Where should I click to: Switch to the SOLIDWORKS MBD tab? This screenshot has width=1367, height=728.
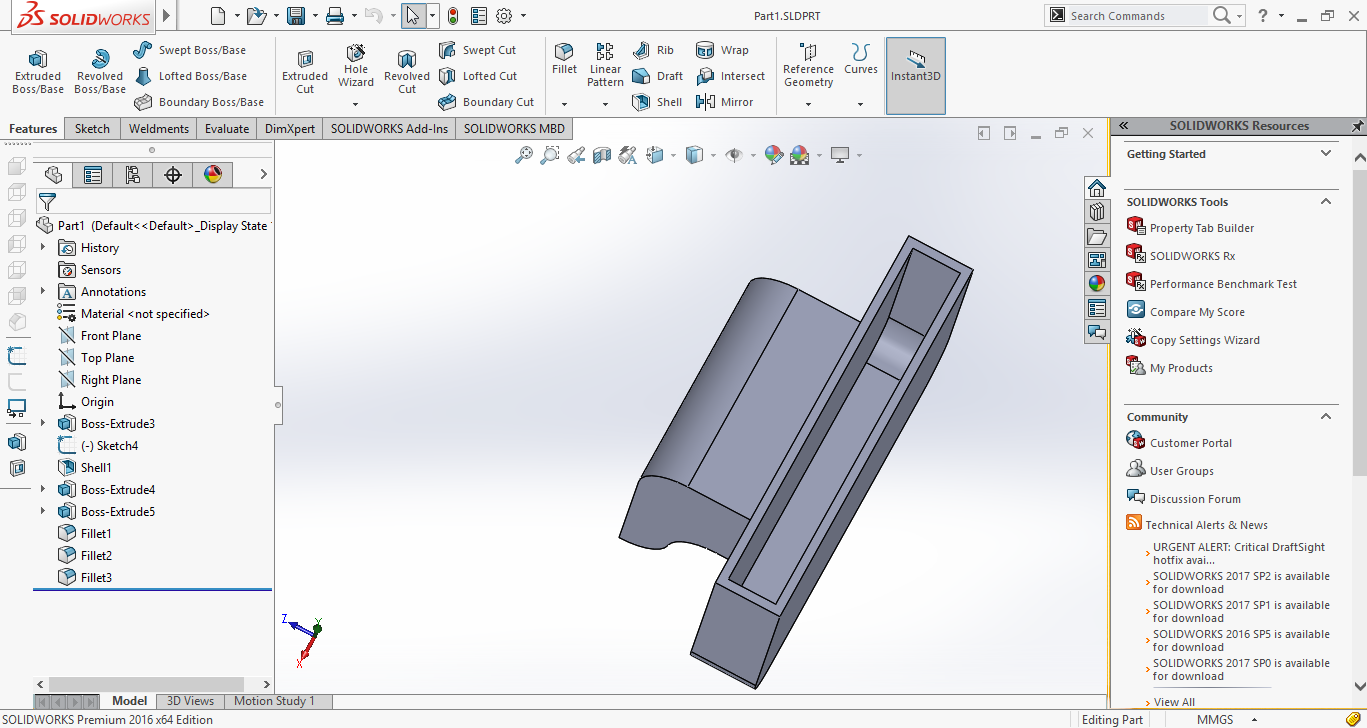coord(514,129)
